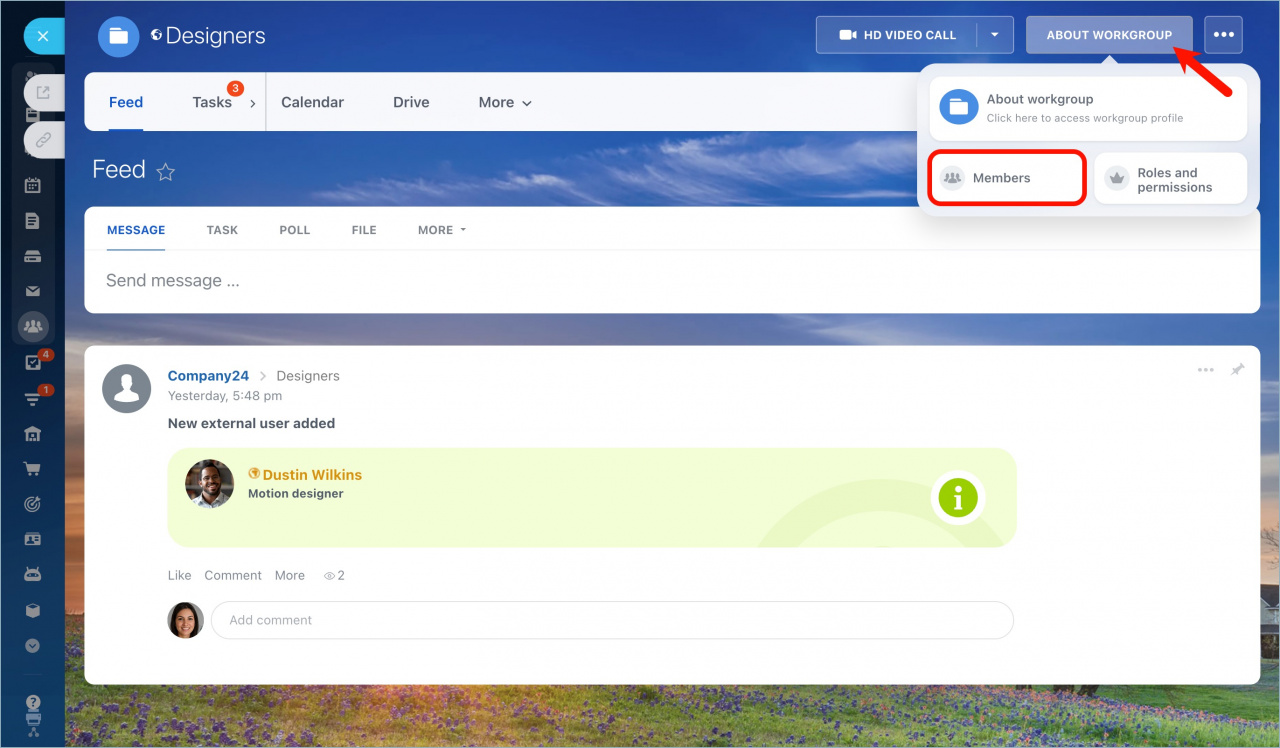Open sitemap icon at sidebar bottom
Image resolution: width=1280 pixels, height=748 pixels.
coord(33,733)
